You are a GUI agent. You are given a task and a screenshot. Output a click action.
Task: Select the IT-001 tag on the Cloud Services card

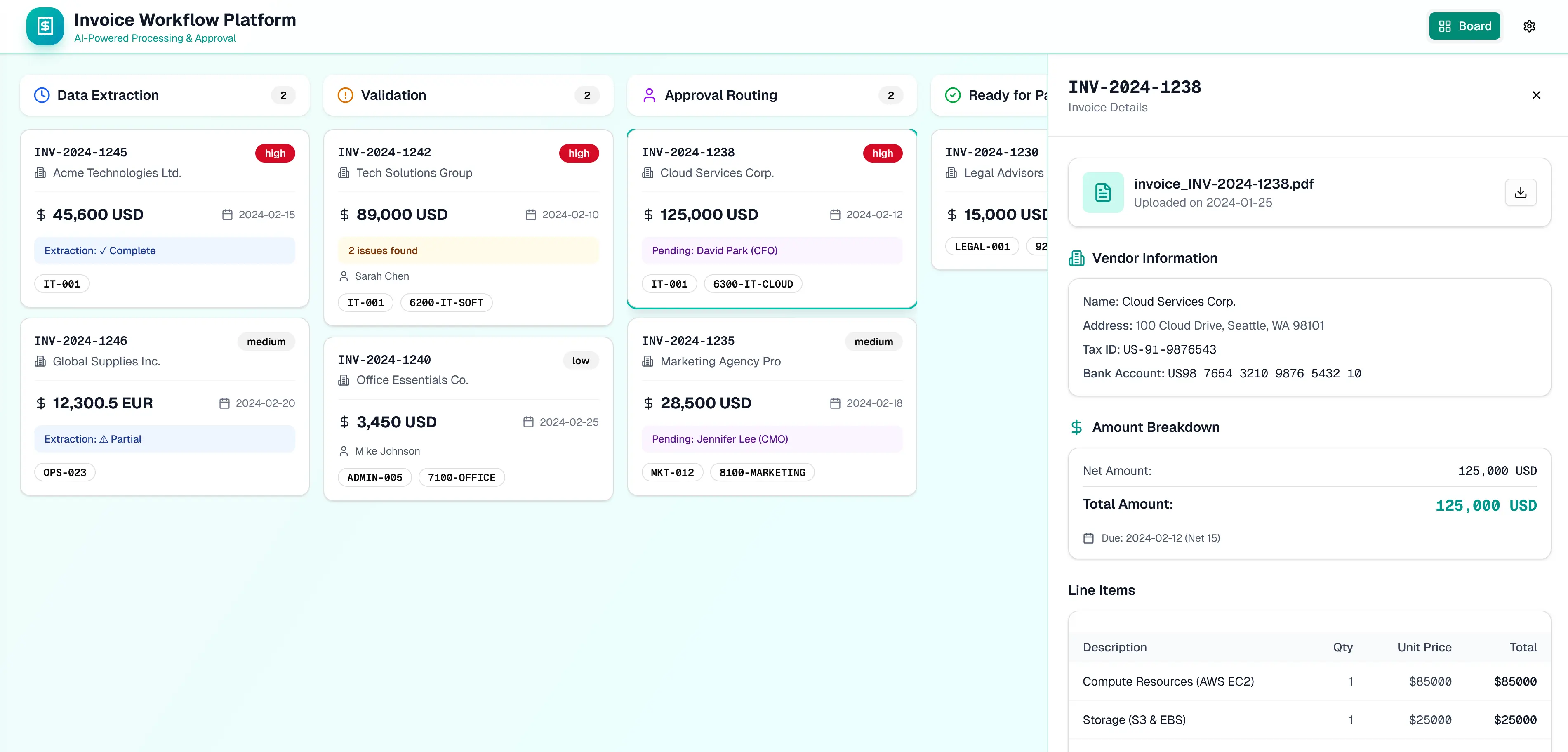pos(669,284)
